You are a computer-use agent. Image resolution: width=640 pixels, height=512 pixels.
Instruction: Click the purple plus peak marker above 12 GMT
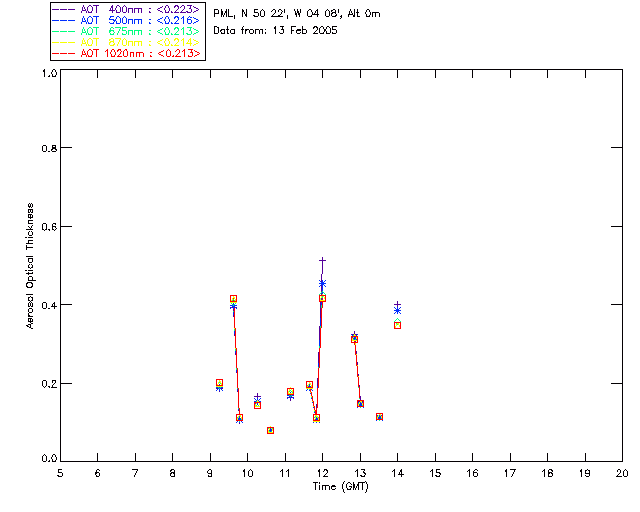pyautogui.click(x=322, y=260)
